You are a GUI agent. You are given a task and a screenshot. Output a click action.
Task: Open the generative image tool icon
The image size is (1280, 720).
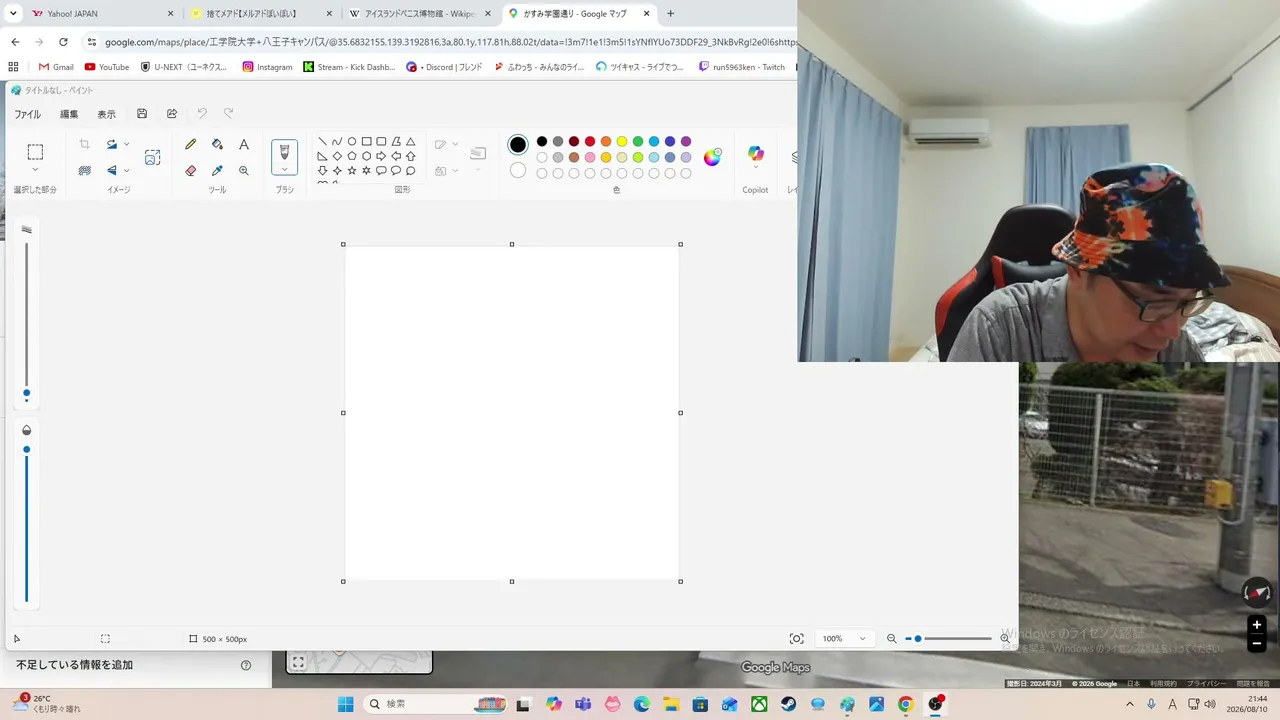pos(152,157)
